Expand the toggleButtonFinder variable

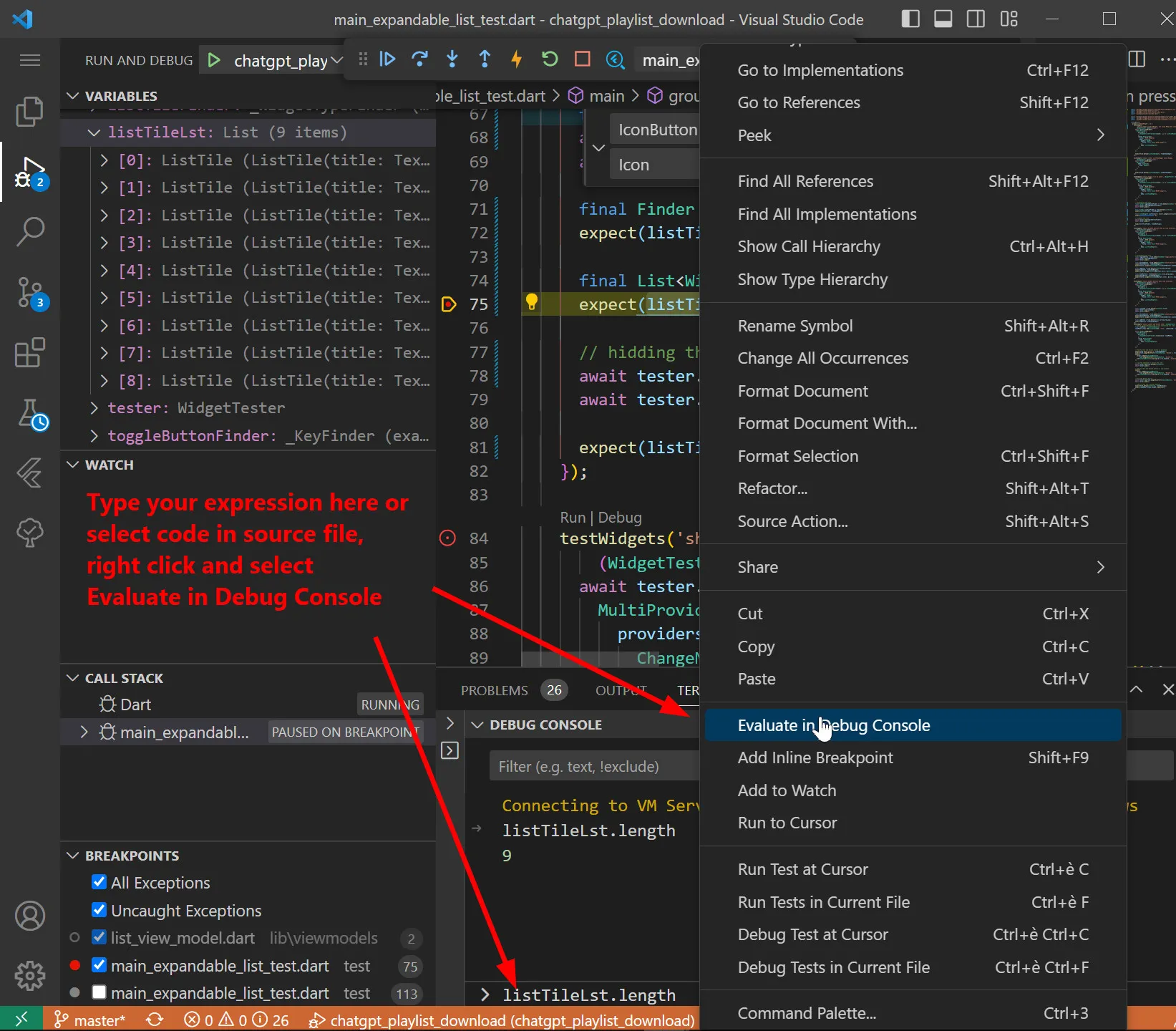[x=94, y=435]
